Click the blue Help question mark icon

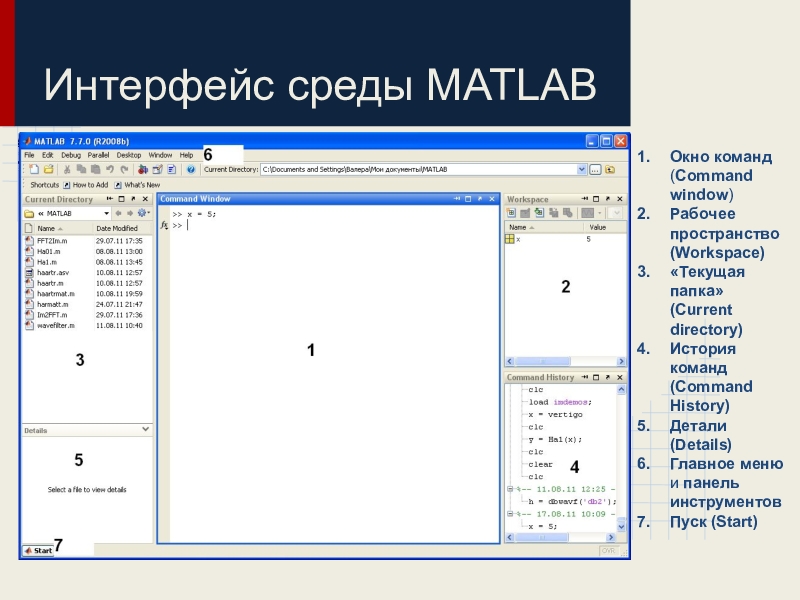[190, 169]
